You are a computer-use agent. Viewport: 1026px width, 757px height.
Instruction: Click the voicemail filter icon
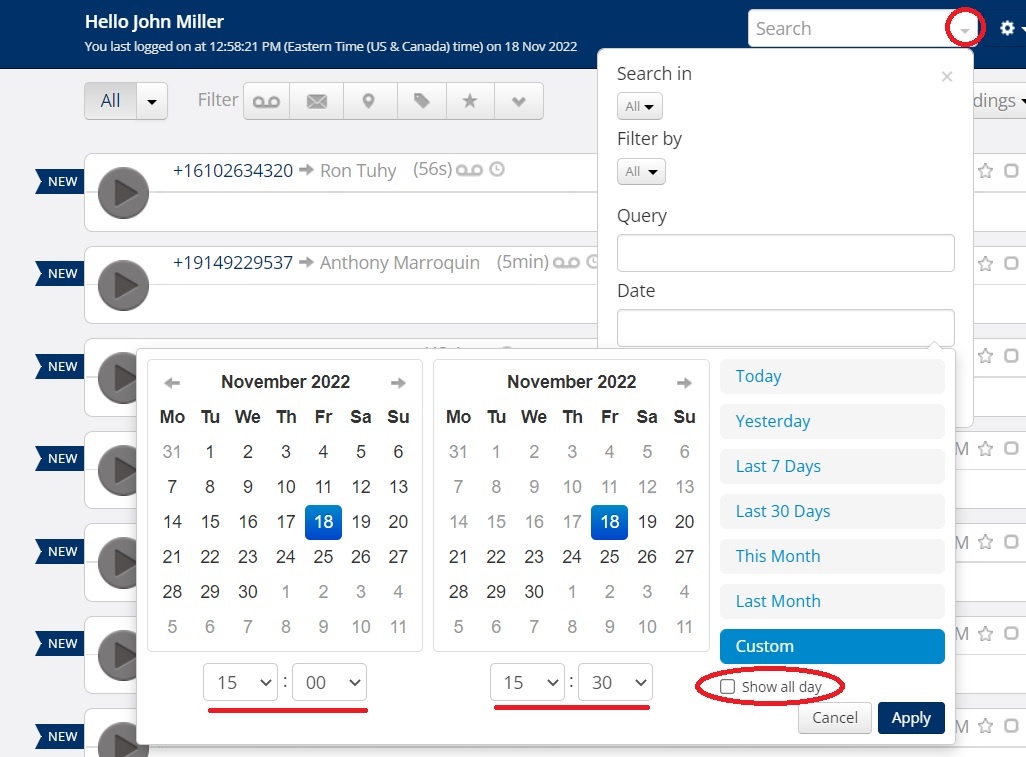click(x=266, y=101)
